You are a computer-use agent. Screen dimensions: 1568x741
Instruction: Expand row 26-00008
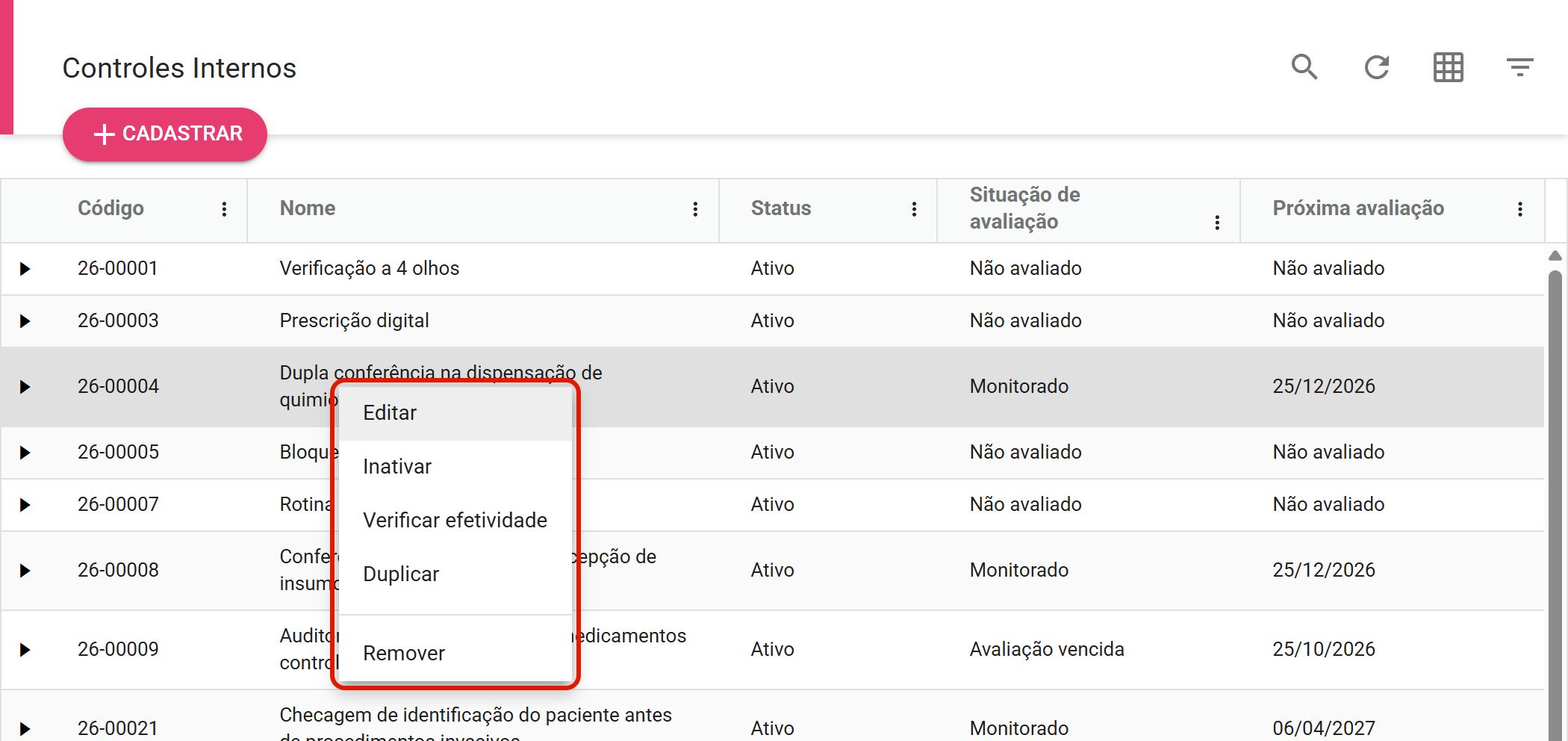[x=25, y=571]
